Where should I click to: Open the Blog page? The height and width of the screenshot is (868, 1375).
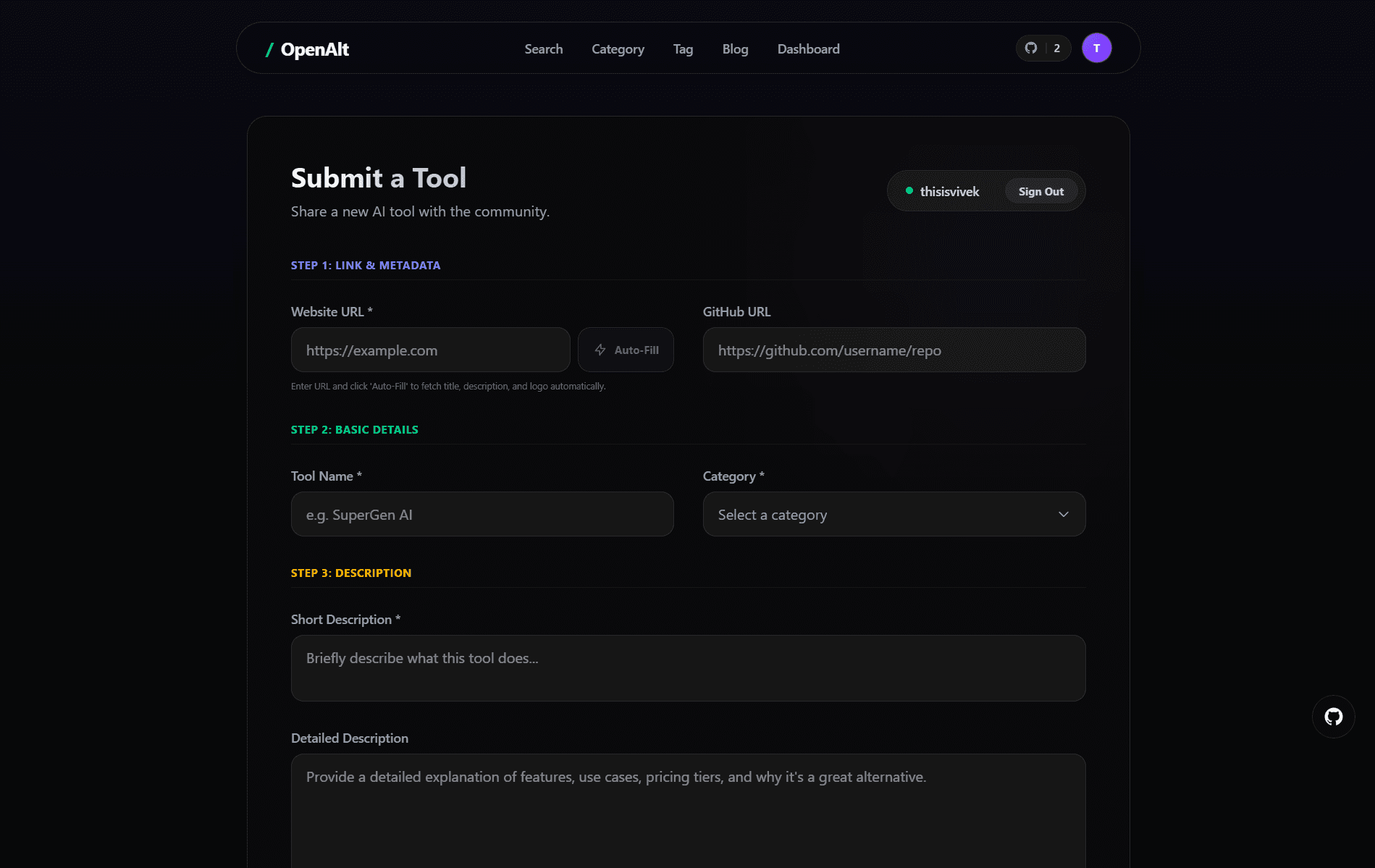(x=735, y=49)
